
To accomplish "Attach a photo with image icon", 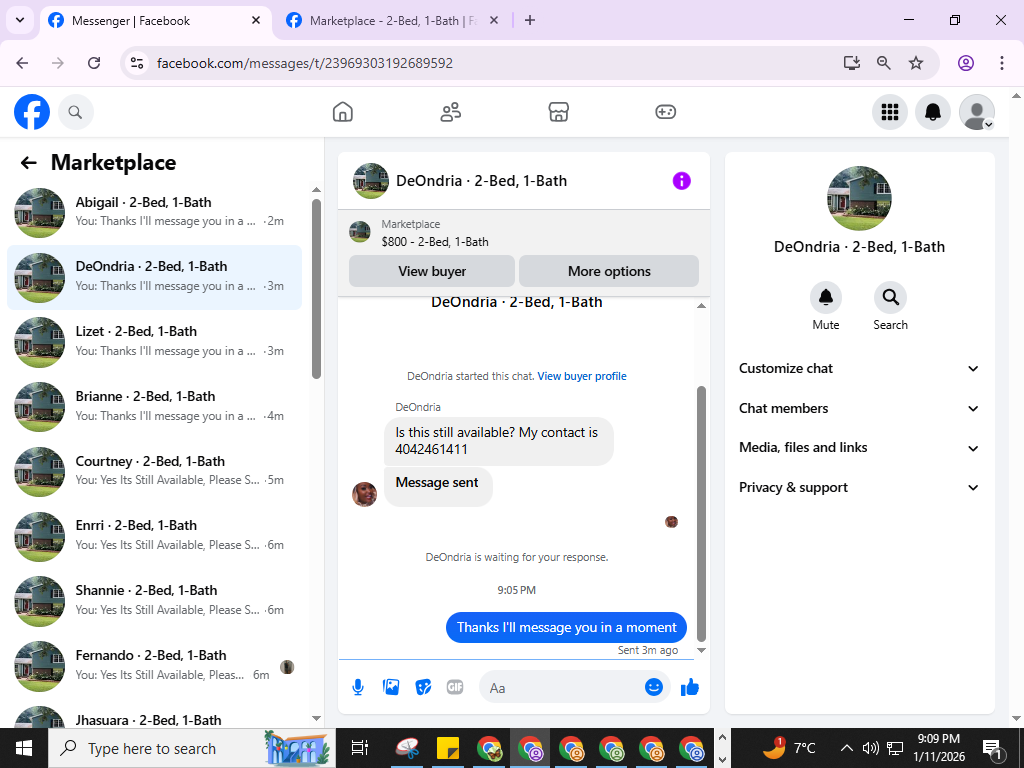I will point(391,687).
